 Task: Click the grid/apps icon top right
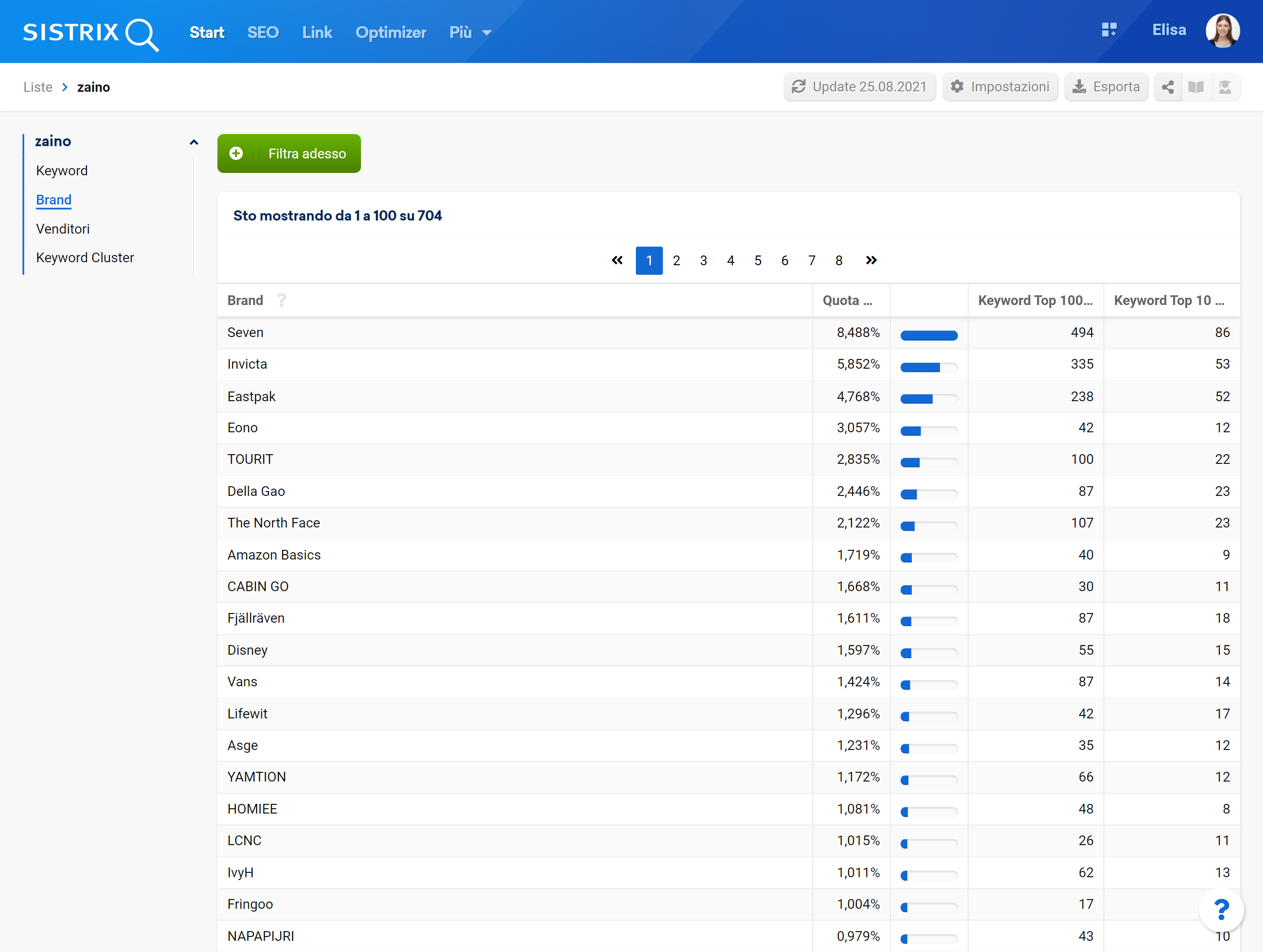pos(1109,31)
